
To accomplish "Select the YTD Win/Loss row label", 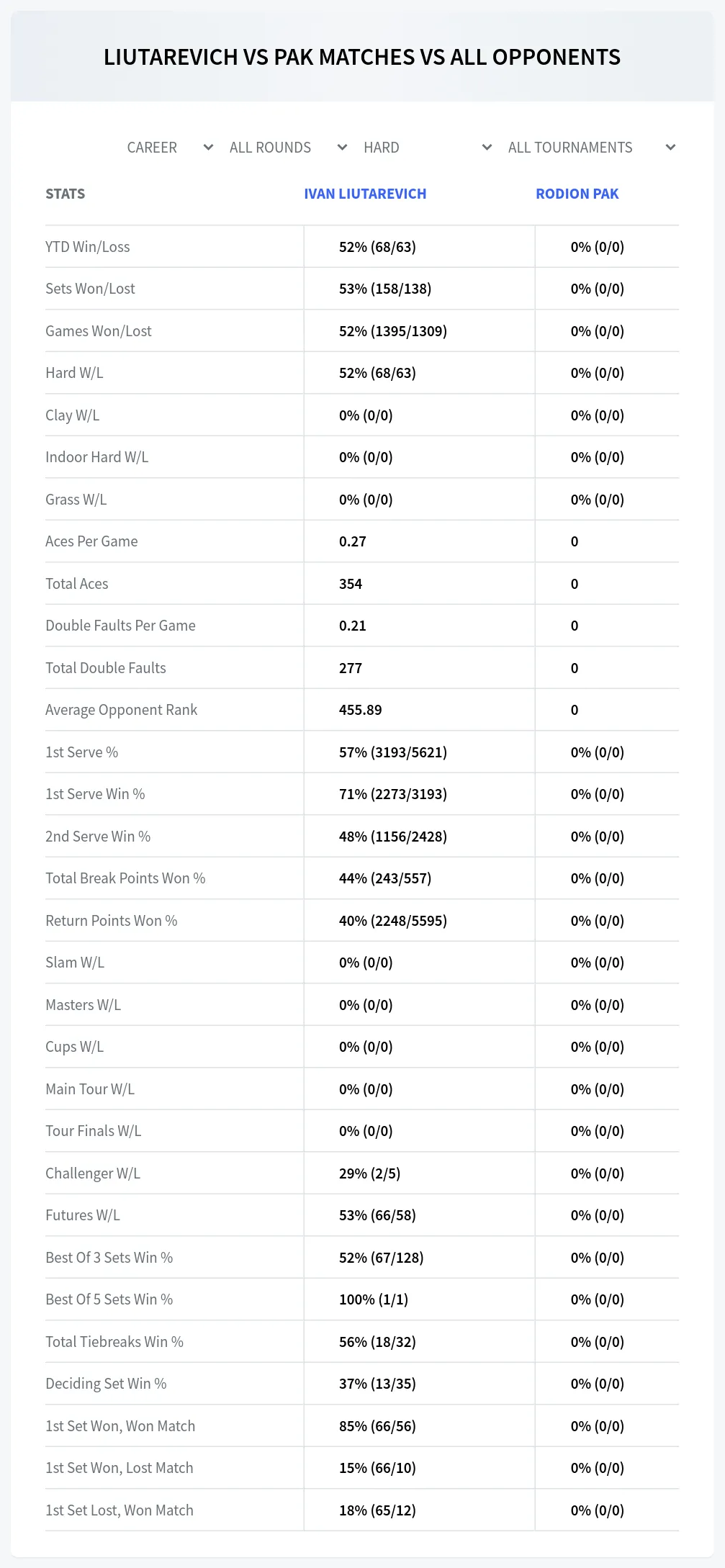I will coord(88,247).
